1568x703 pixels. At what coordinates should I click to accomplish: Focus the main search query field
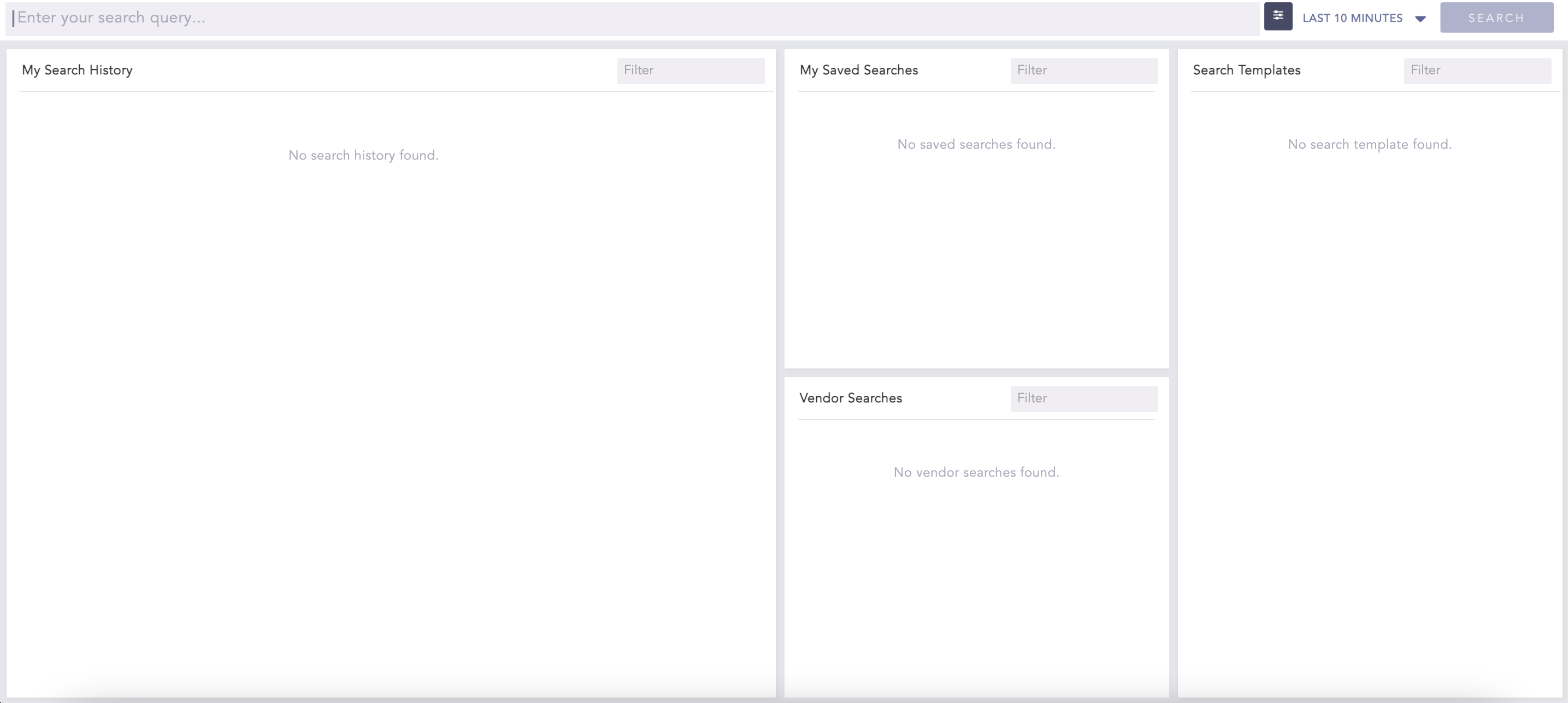coord(633,17)
